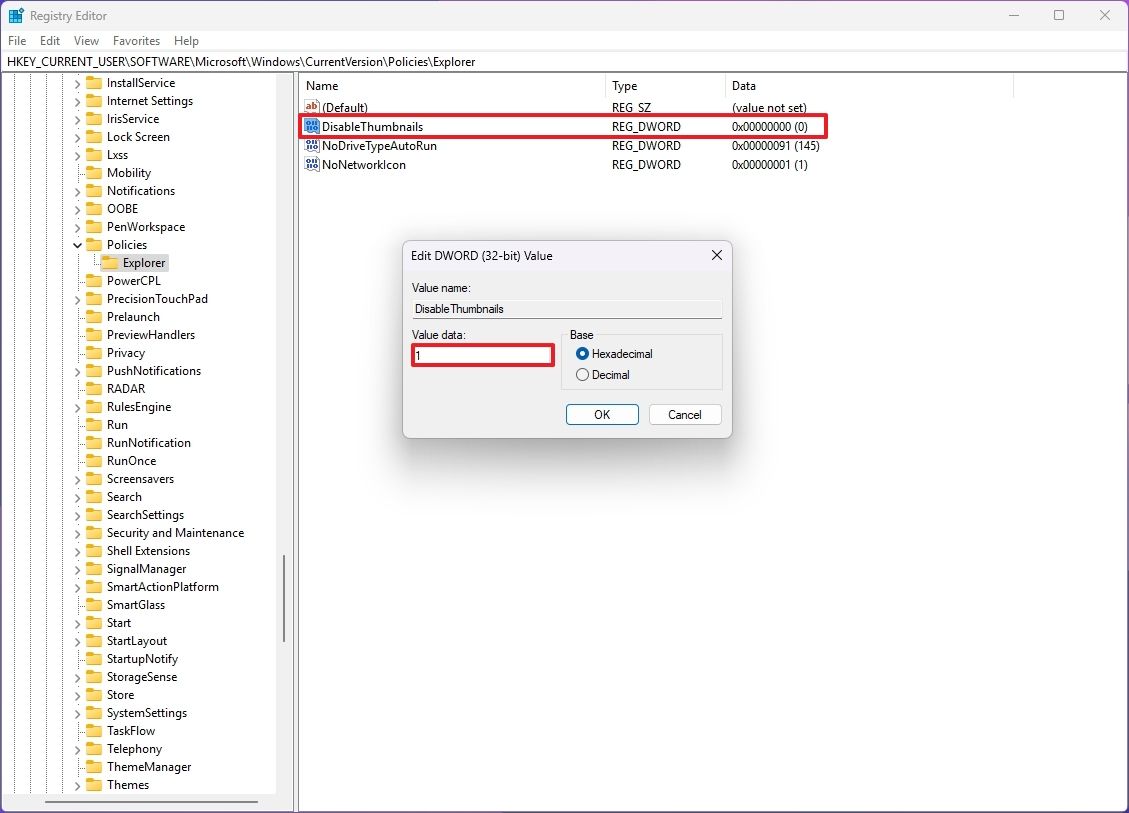
Task: Click inside the Value data field
Action: tap(480, 355)
